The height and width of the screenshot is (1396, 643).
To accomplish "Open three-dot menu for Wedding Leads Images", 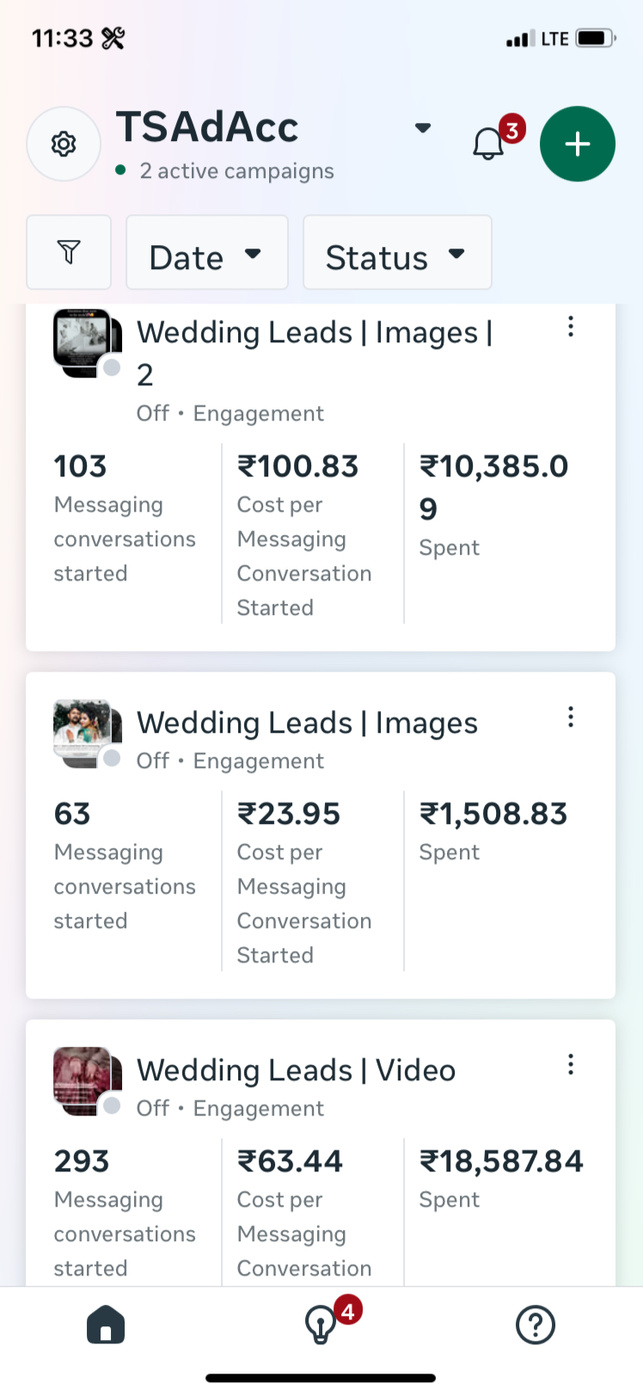I will click(570, 716).
